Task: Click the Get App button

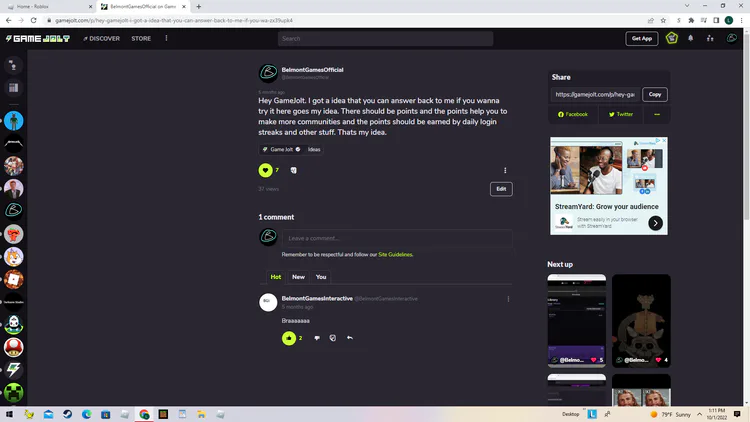Action: (641, 38)
